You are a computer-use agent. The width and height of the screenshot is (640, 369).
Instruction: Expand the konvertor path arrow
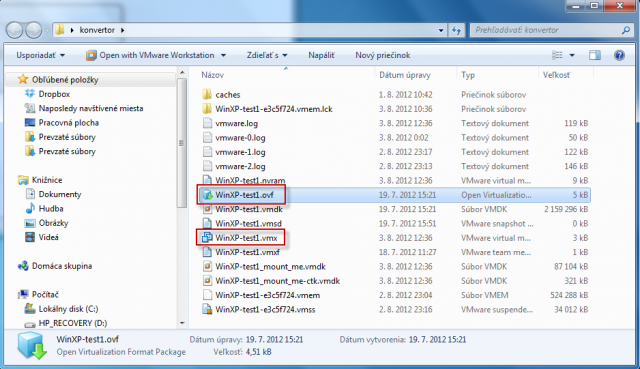(x=122, y=30)
